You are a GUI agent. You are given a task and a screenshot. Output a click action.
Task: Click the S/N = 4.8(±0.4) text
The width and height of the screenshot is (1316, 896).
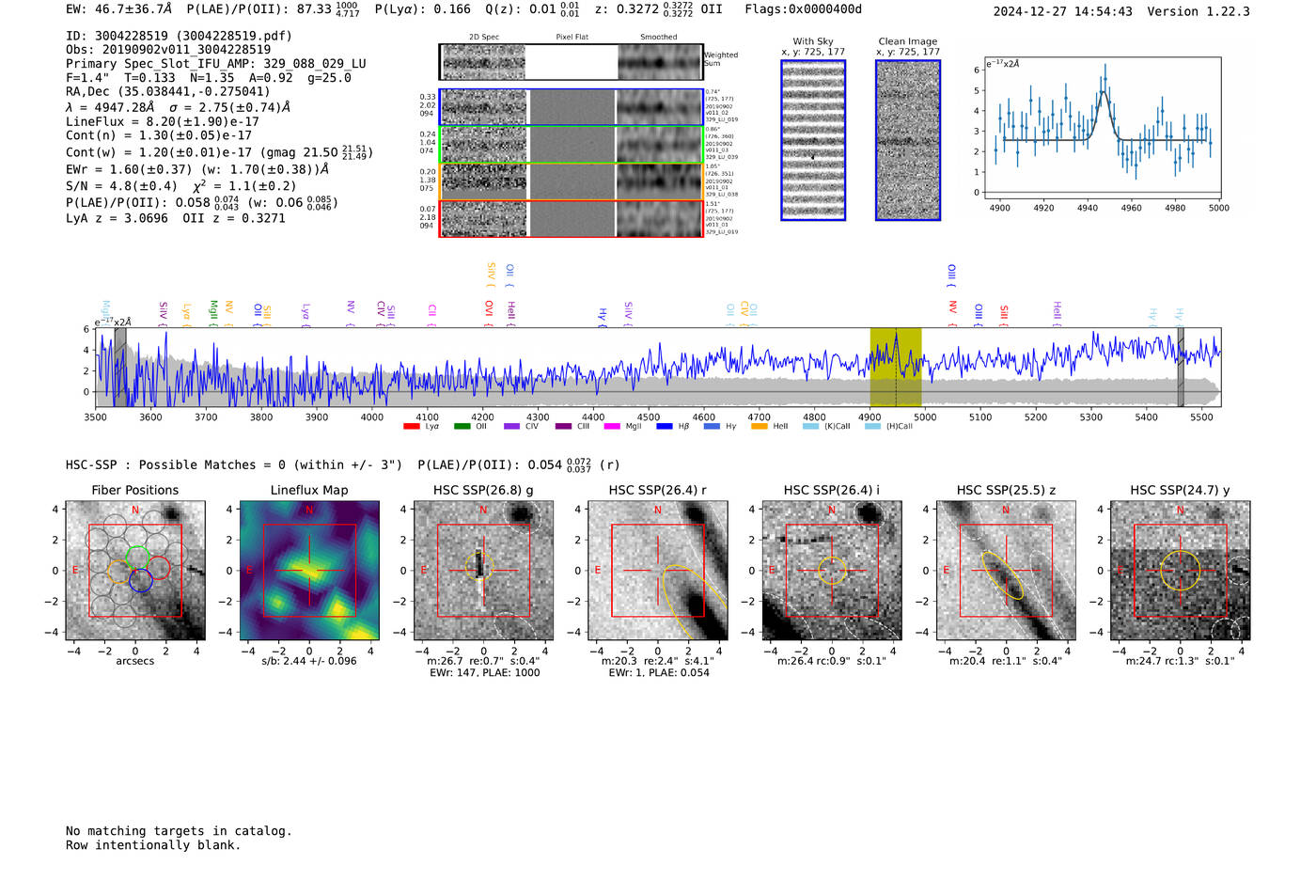pos(121,185)
